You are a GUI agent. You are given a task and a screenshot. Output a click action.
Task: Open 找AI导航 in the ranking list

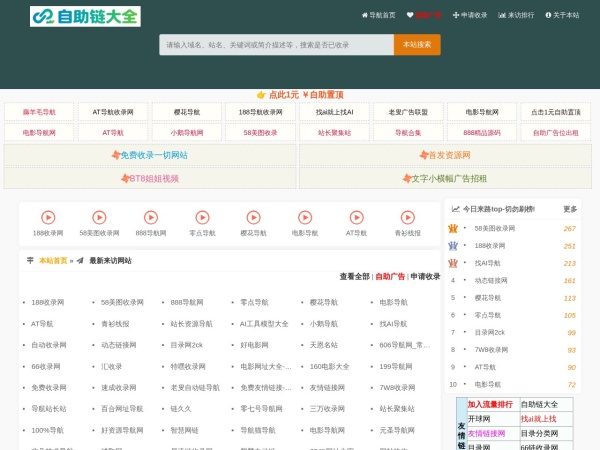(488, 263)
